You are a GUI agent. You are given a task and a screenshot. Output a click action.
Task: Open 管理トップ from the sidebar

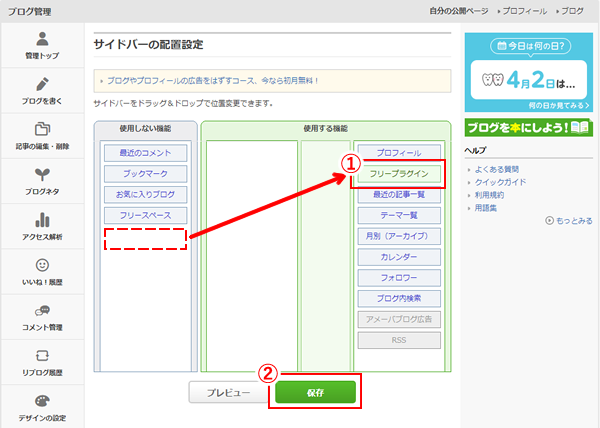42,39
